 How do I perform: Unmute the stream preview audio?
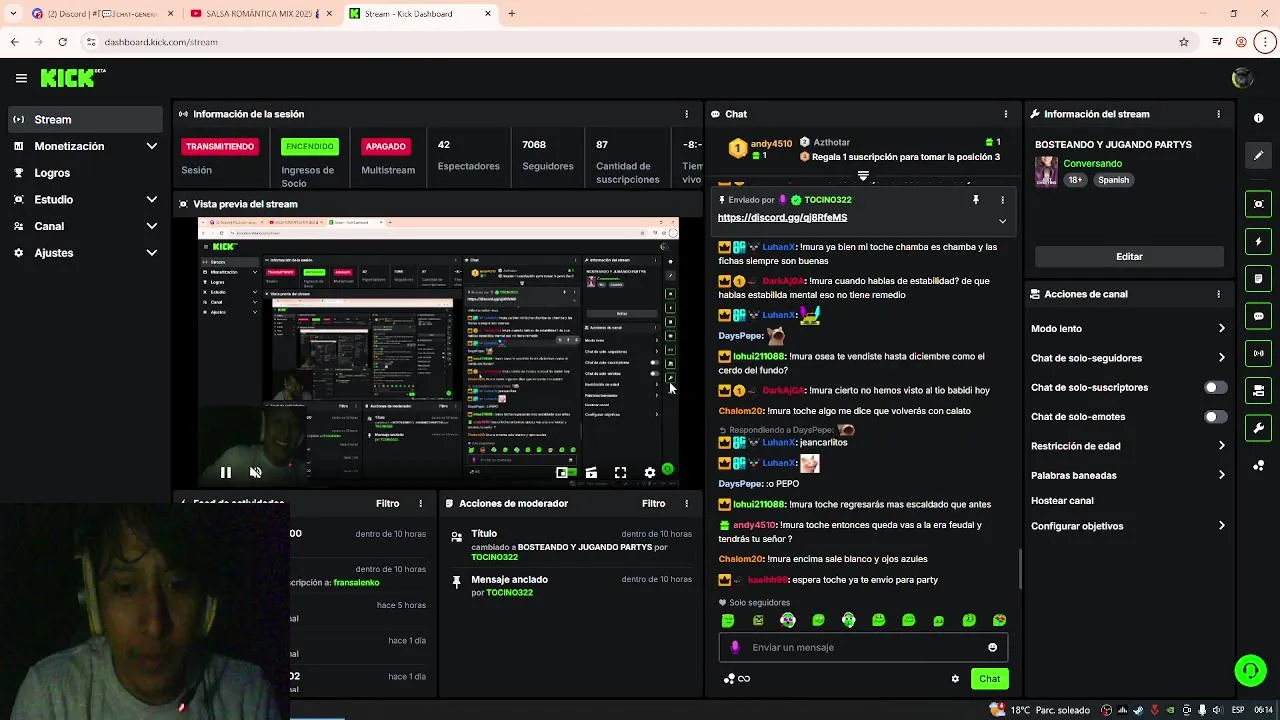click(256, 473)
